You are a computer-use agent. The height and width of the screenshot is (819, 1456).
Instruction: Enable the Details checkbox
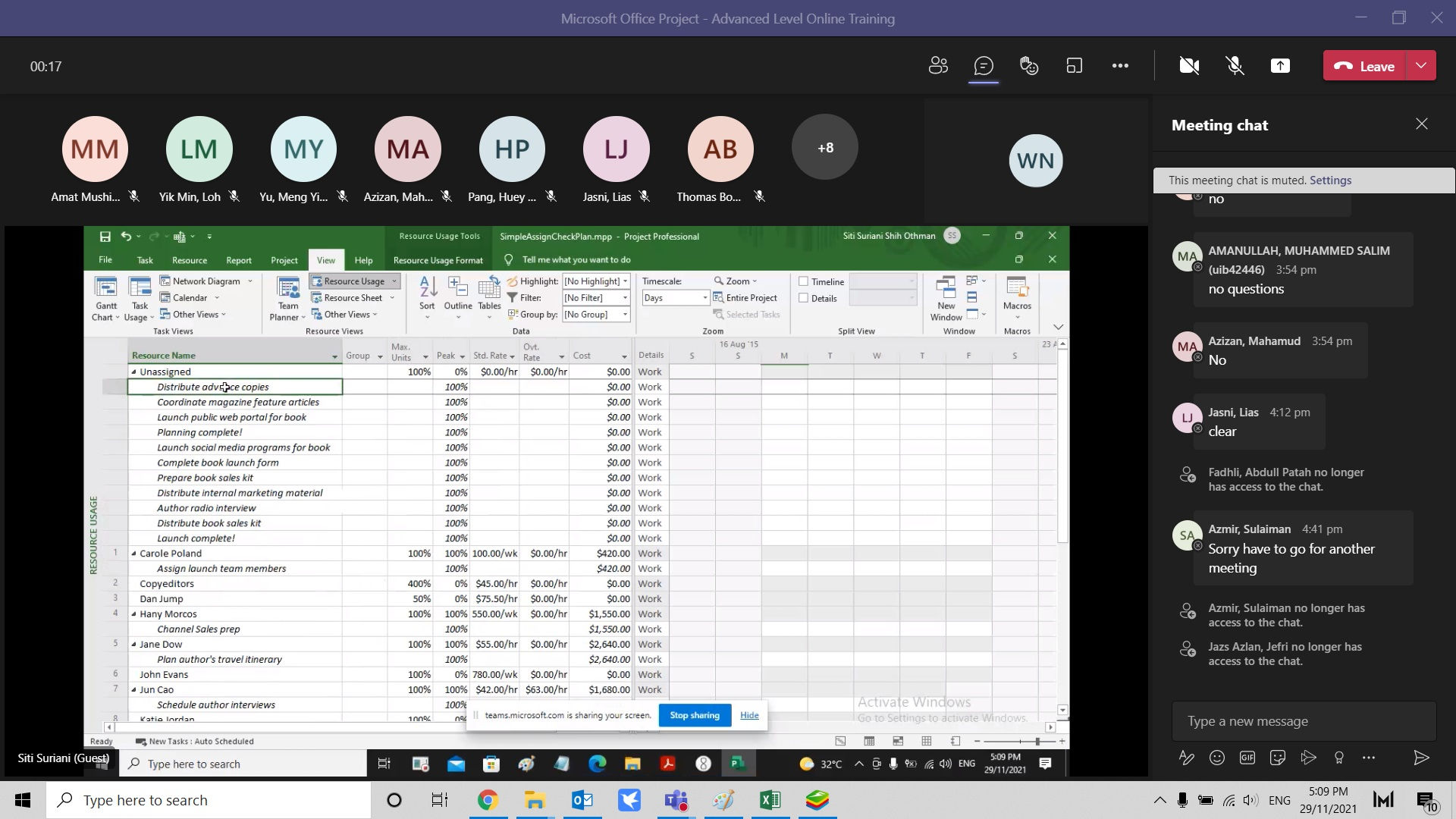804,298
